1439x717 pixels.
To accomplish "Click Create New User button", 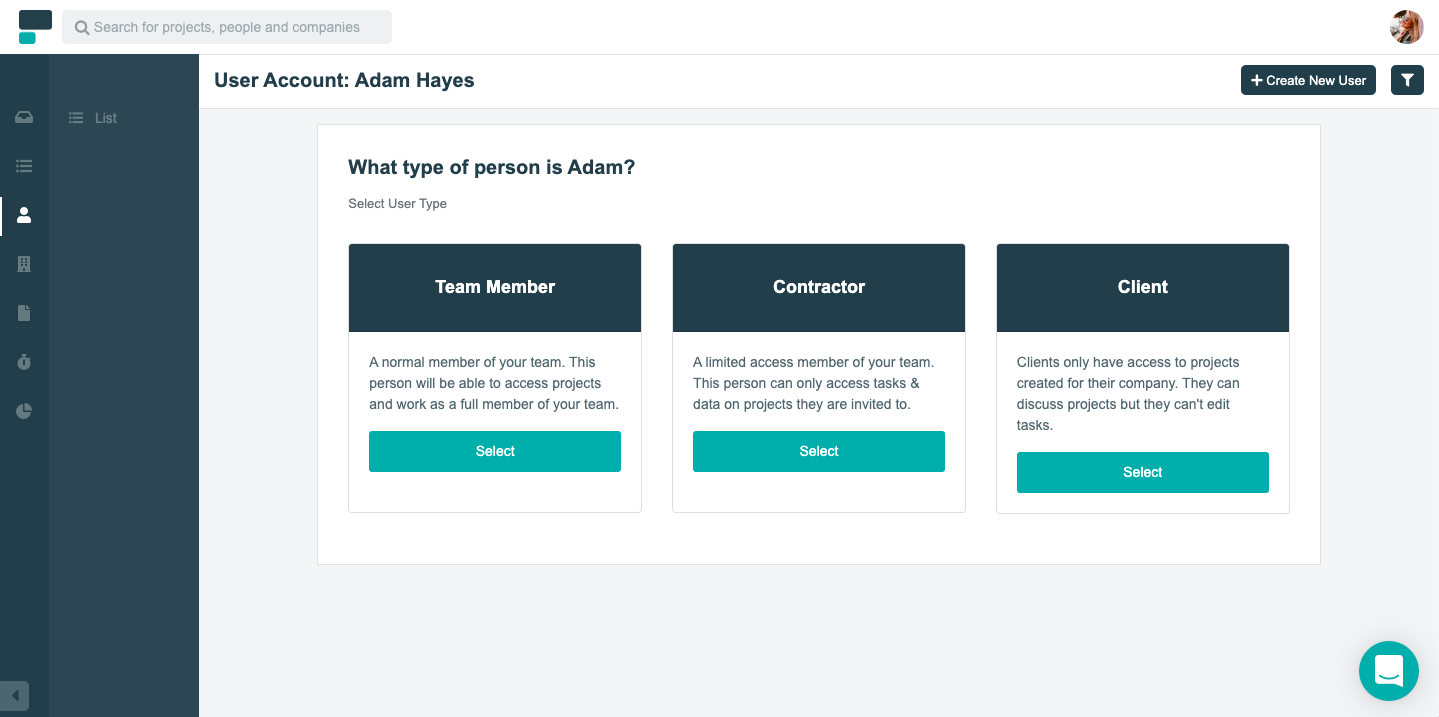I will pos(1308,80).
